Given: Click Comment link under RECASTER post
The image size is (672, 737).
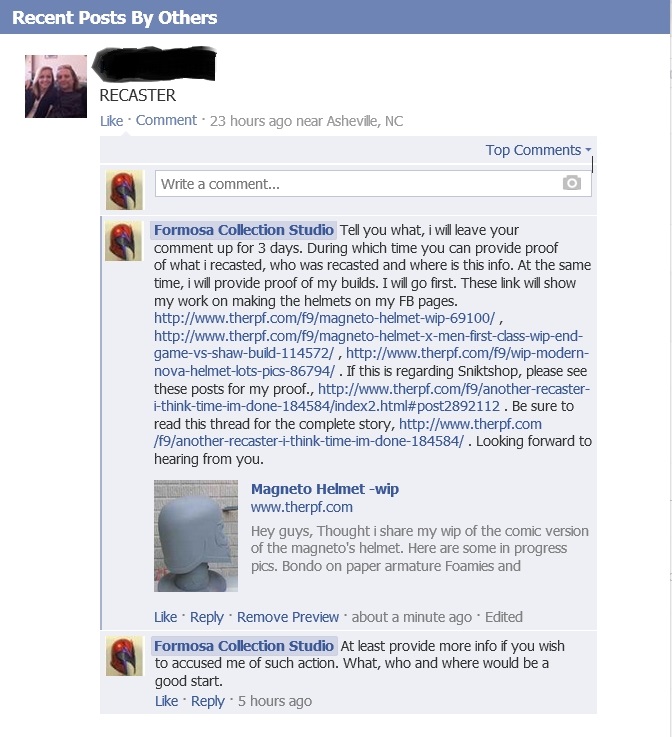Looking at the screenshot, I should click(166, 120).
